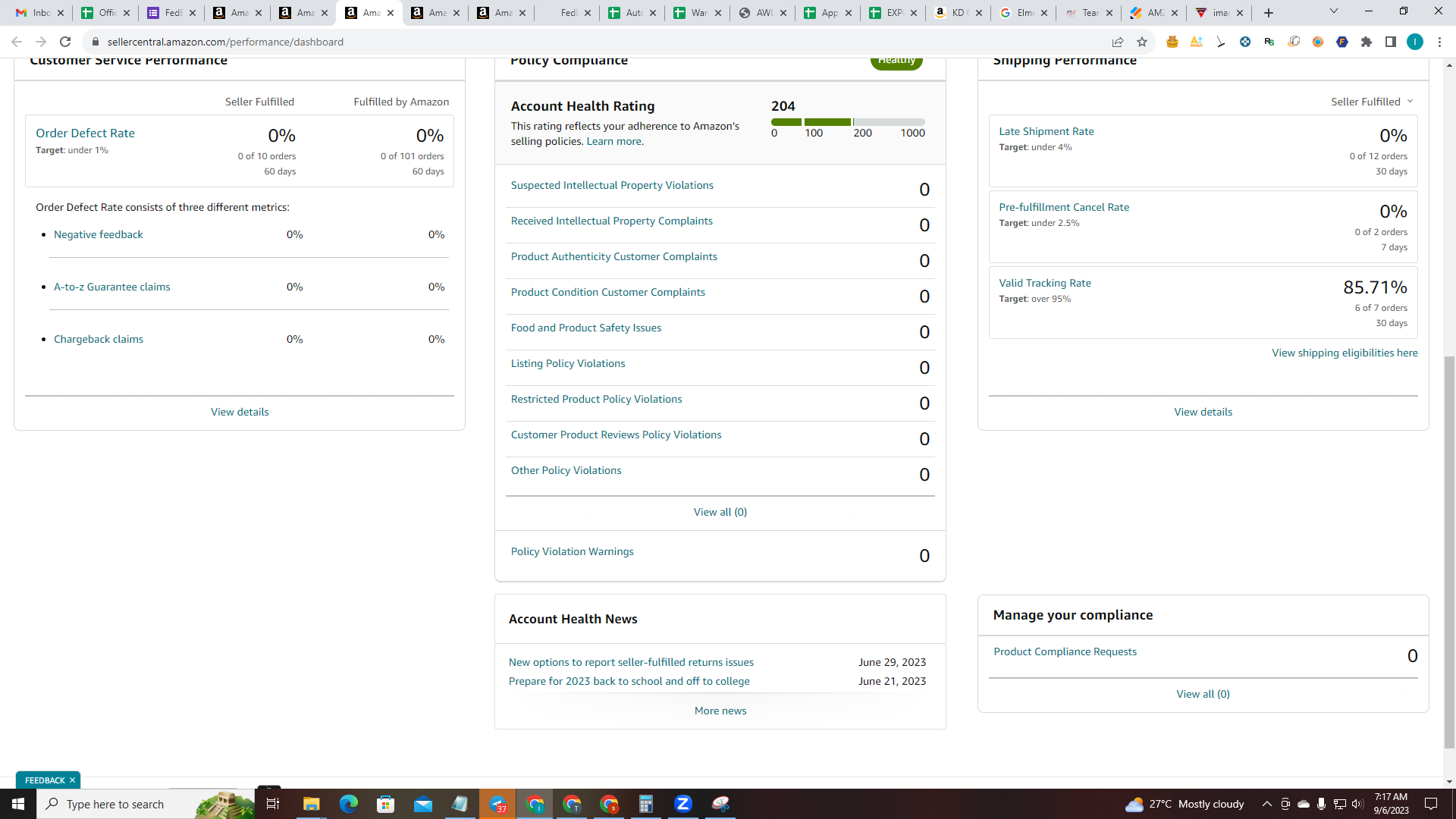Toggle the Chrome side panel icon
The image size is (1456, 819).
tap(1391, 42)
